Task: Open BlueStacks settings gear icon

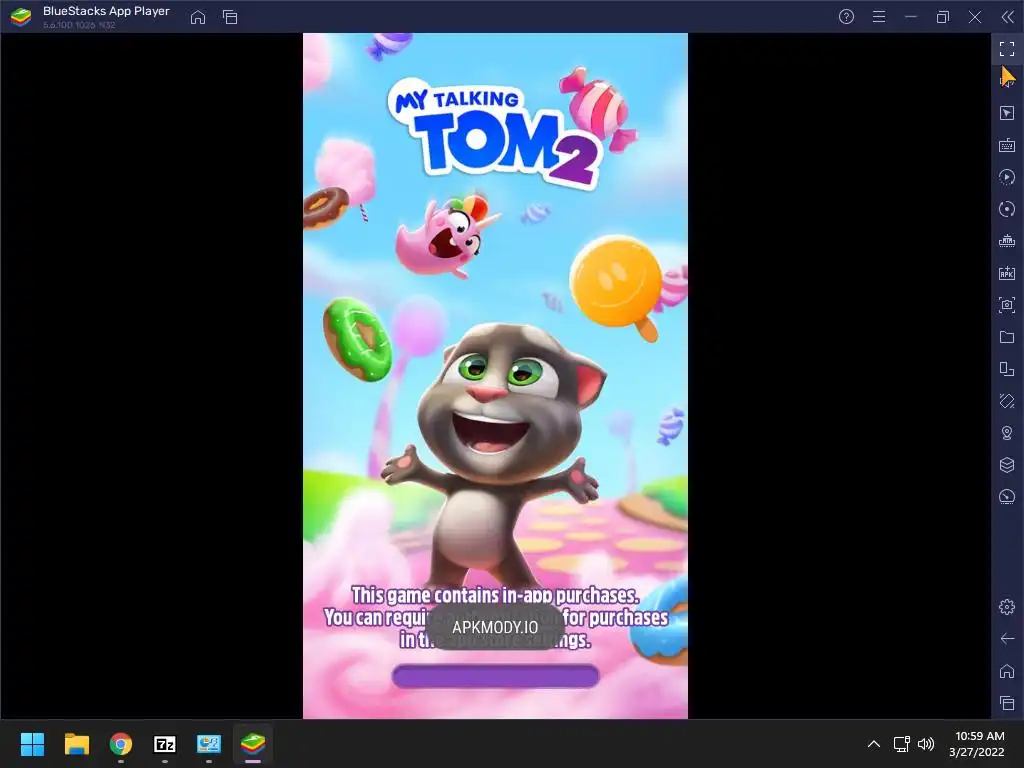Action: 1007,607
